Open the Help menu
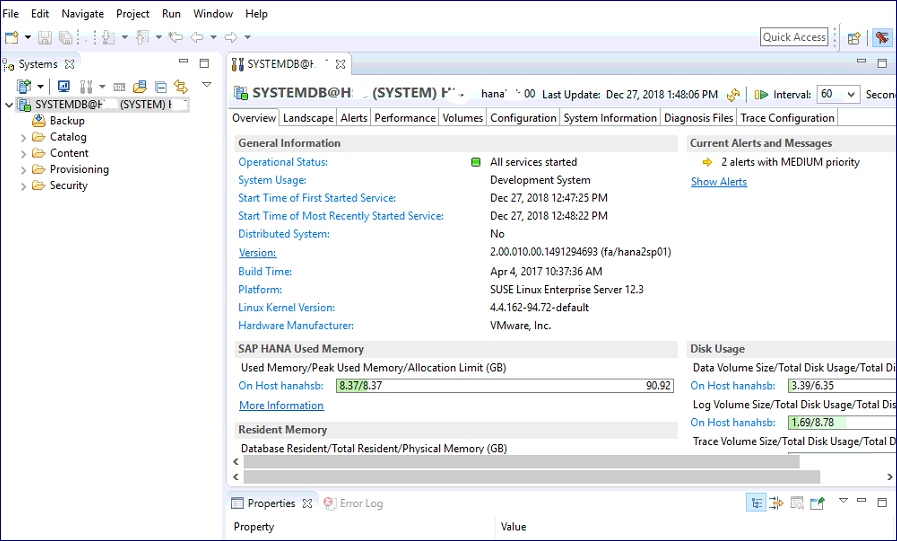This screenshot has height=541, width=897. [x=256, y=14]
